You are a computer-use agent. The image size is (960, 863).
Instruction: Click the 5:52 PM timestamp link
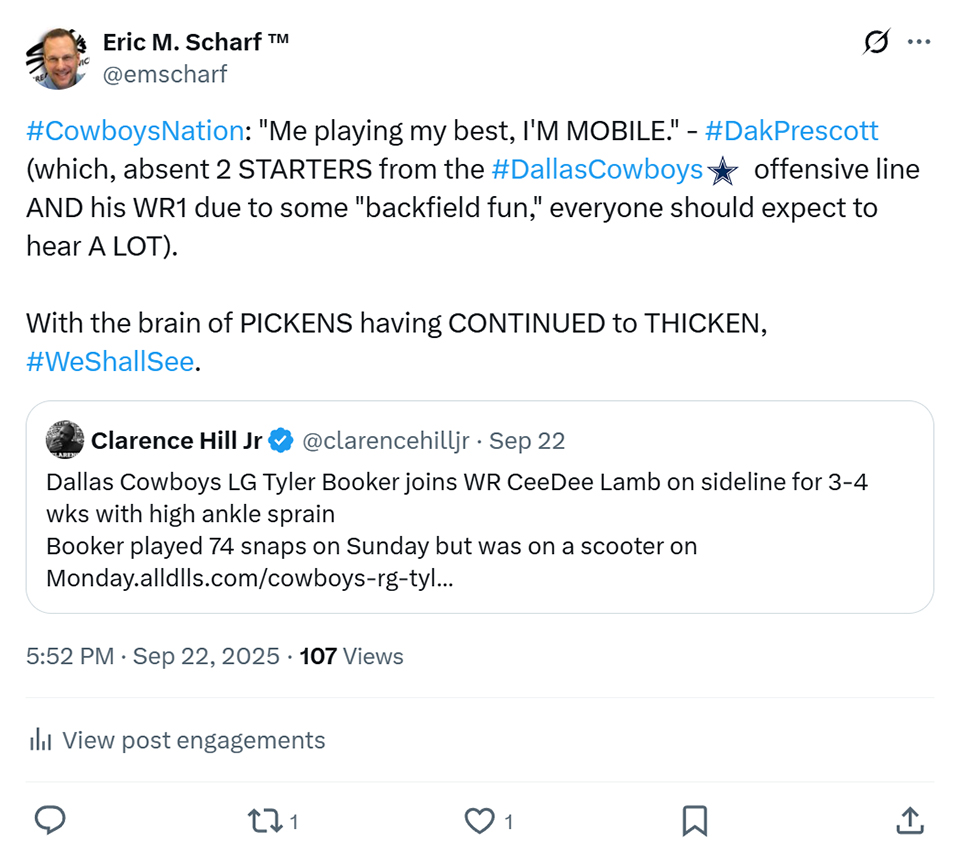click(x=72, y=657)
